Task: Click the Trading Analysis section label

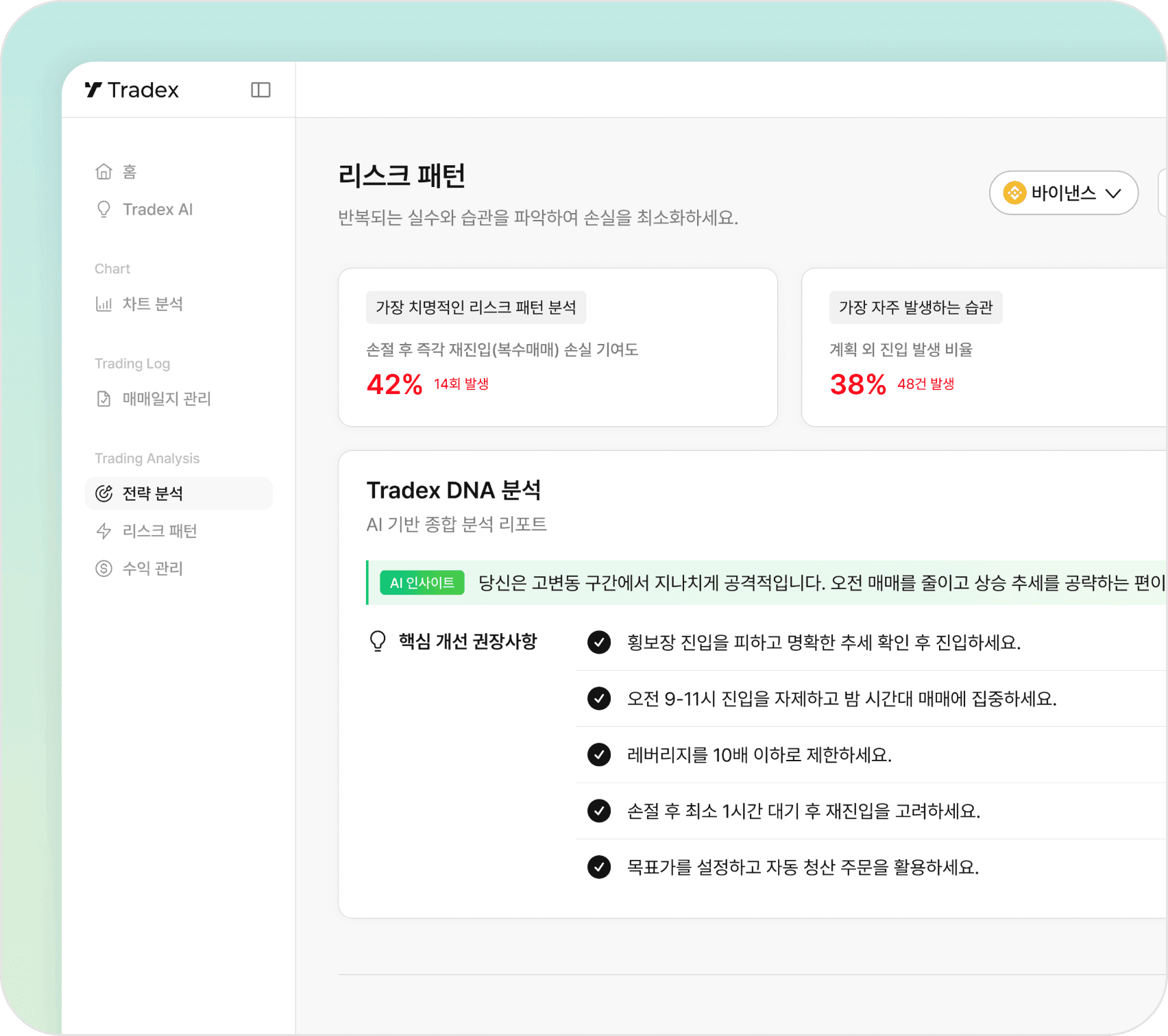Action: pos(147,458)
